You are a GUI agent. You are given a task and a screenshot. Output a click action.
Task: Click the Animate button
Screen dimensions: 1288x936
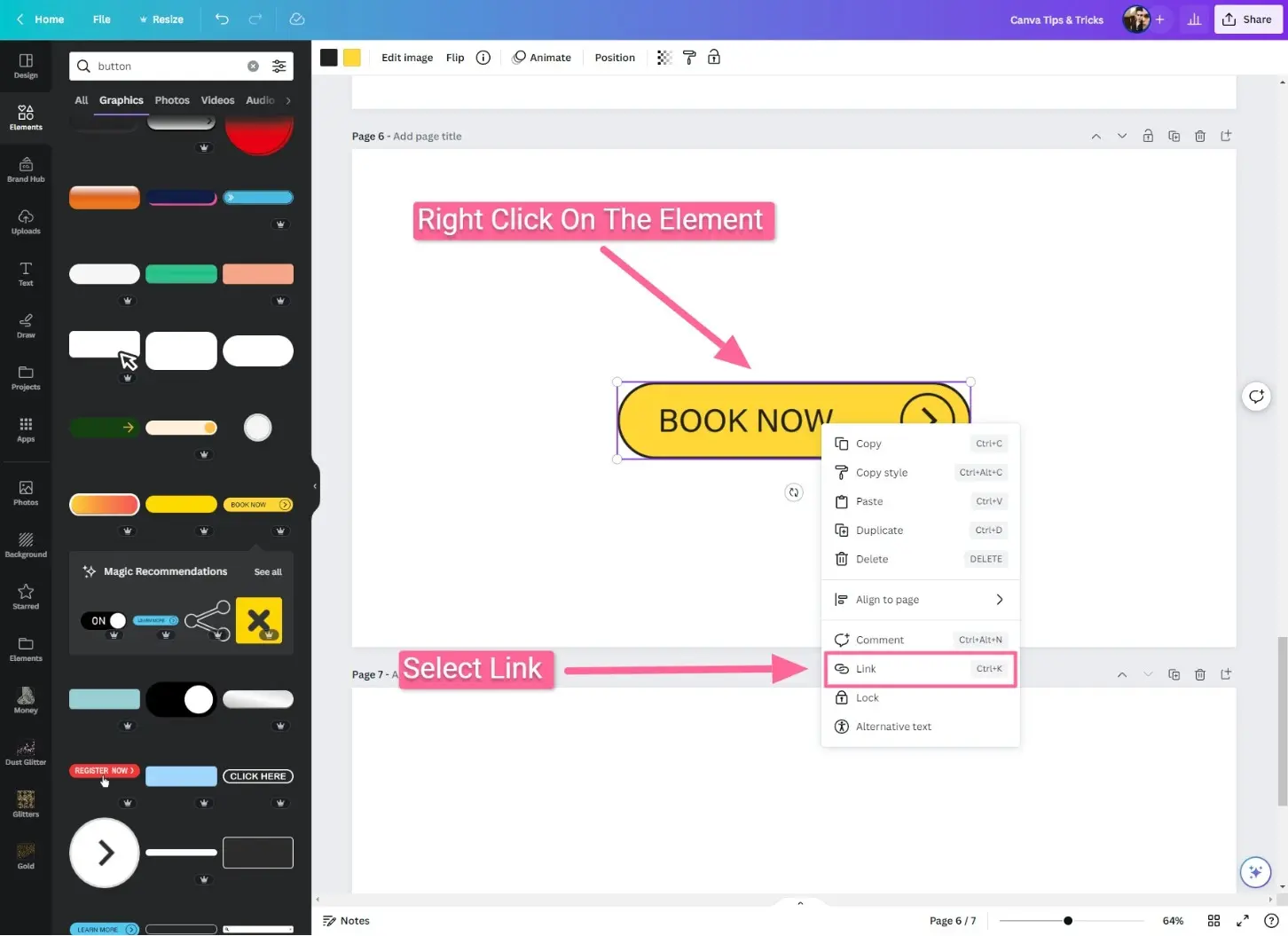pos(542,58)
